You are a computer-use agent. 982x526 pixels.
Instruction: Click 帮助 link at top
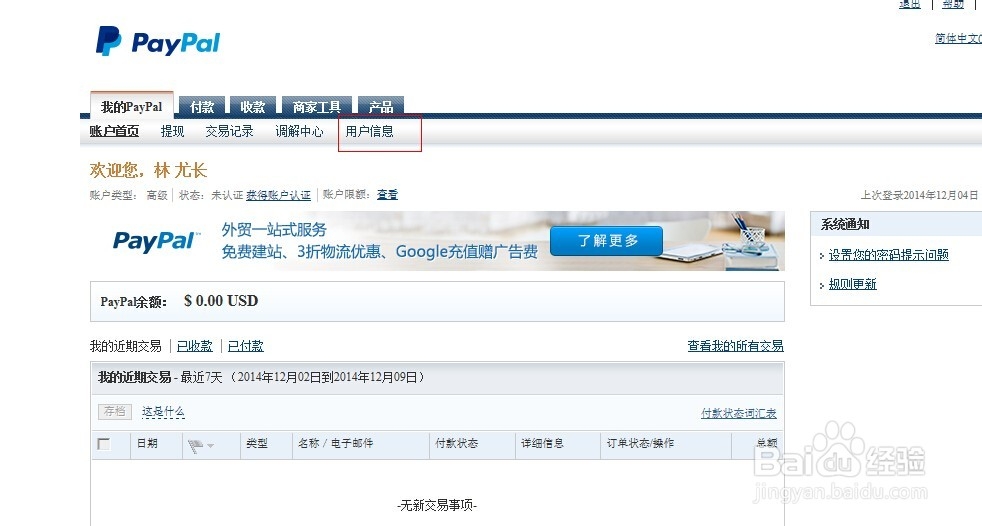pos(953,4)
